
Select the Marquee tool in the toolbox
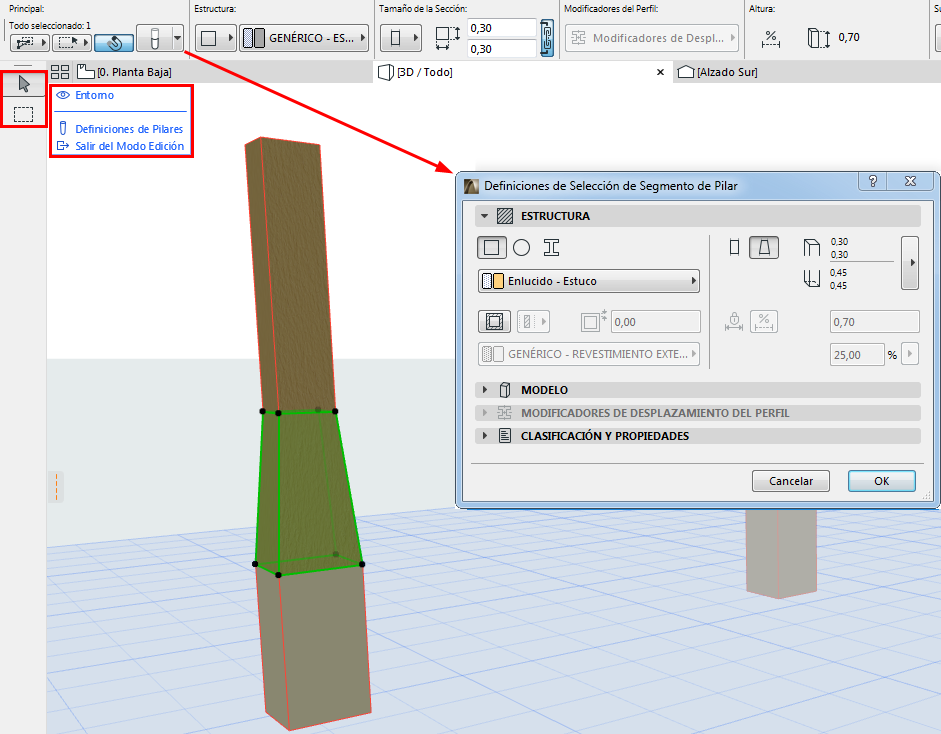[x=24, y=114]
